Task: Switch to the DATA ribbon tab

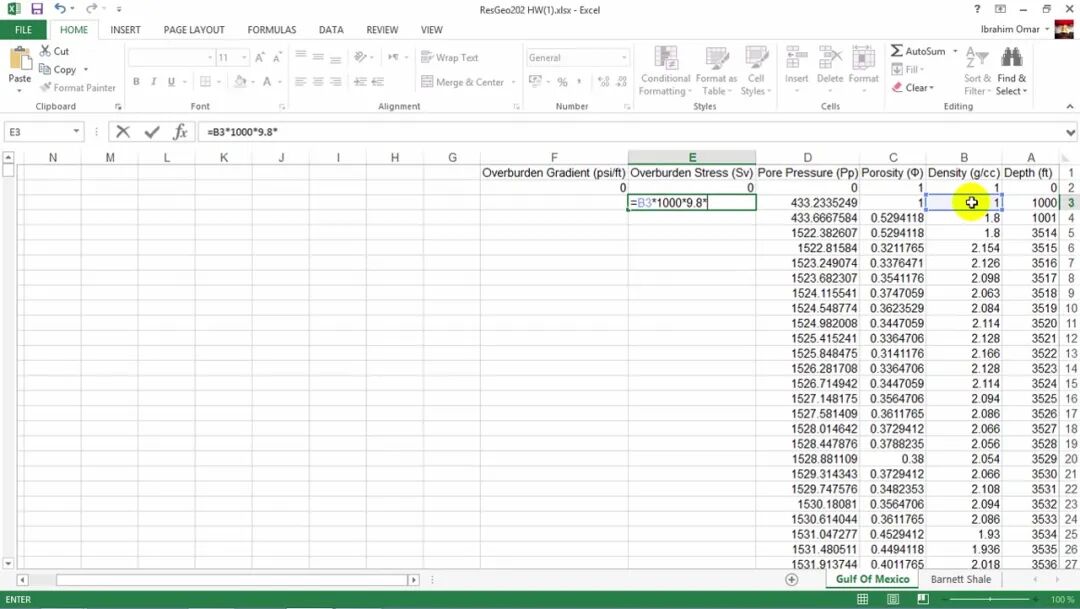Action: [331, 30]
